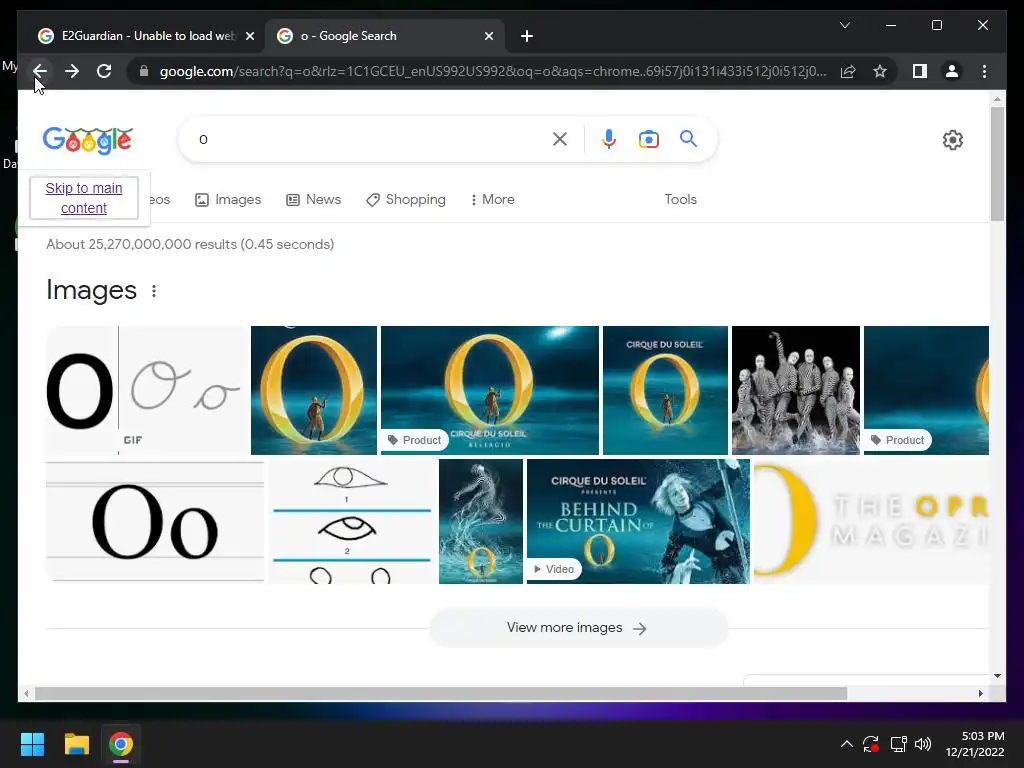
Task: Open the swirling water figure poster image
Action: pos(481,521)
